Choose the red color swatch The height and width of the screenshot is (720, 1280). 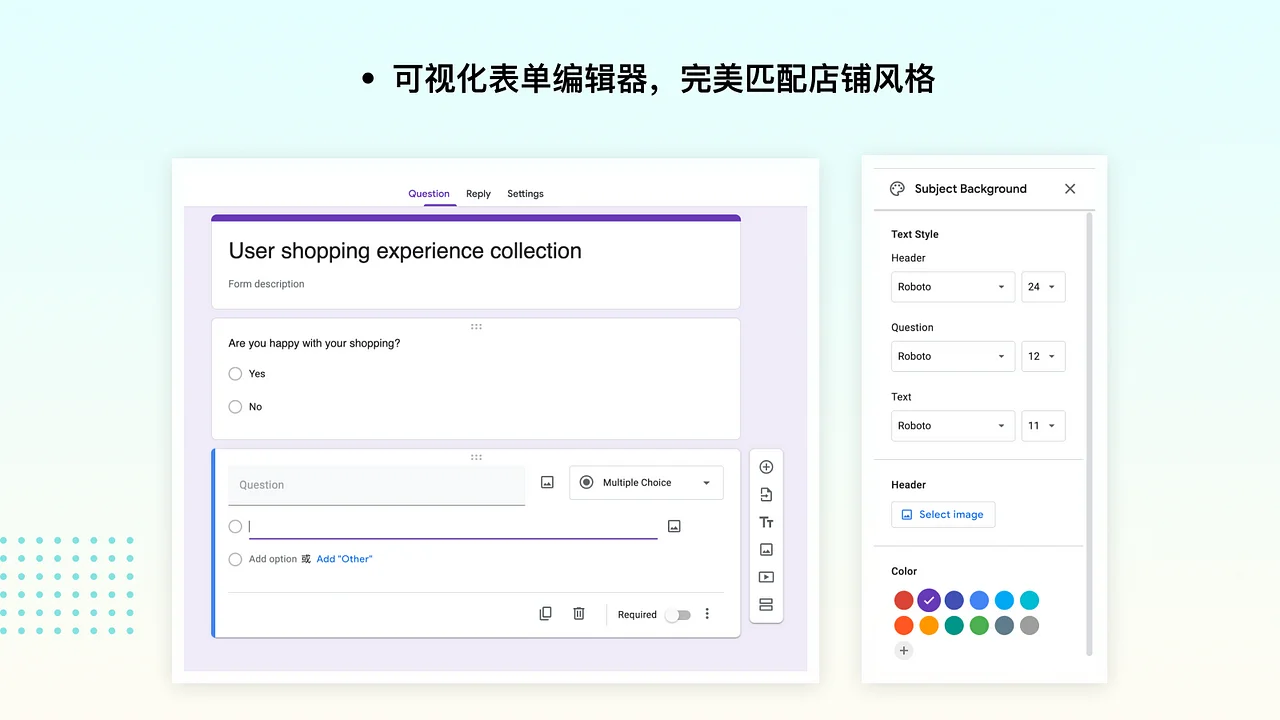pyautogui.click(x=904, y=600)
